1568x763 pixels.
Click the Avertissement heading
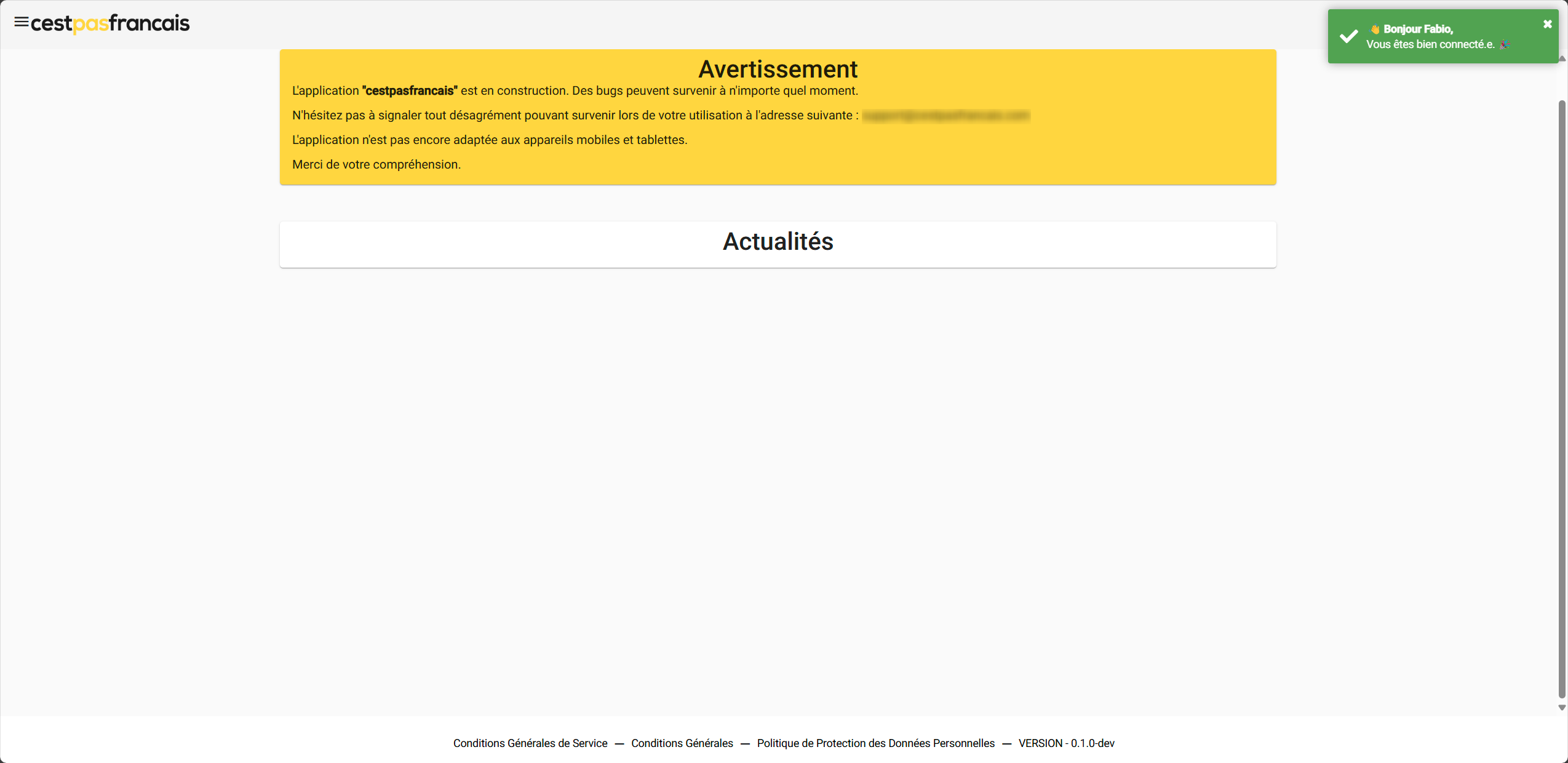click(x=778, y=69)
